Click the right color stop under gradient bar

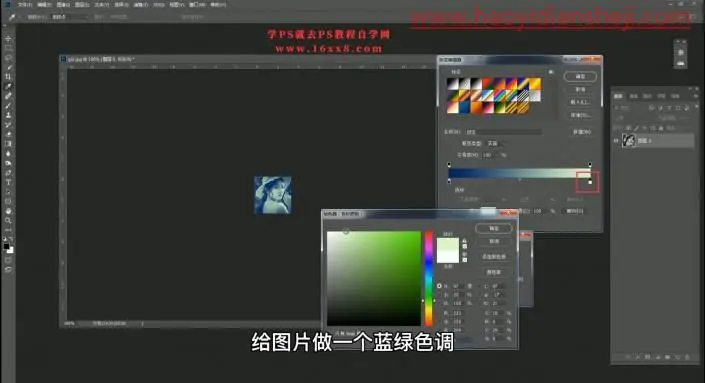[x=590, y=182]
